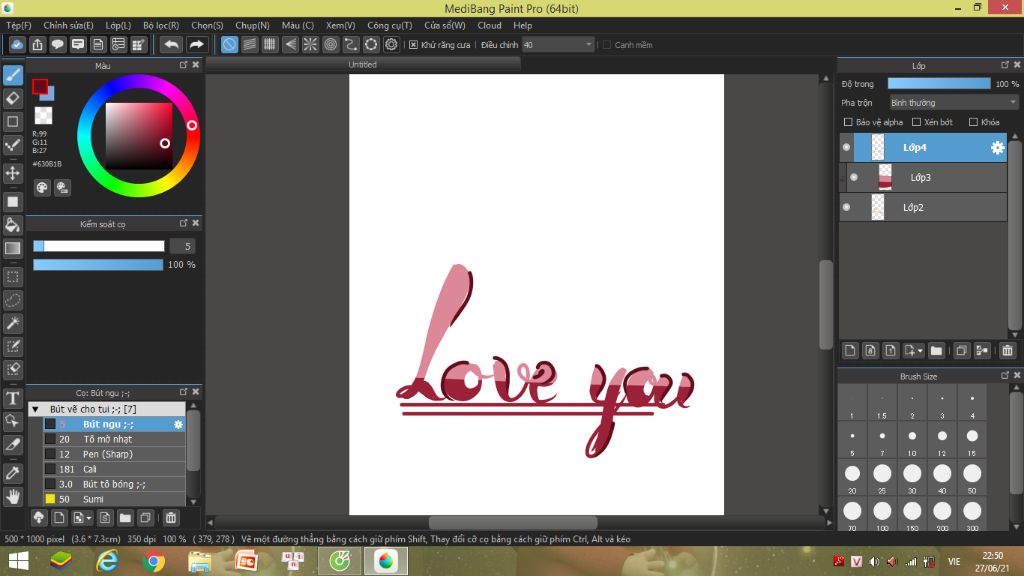Image resolution: width=1024 pixels, height=576 pixels.
Task: Open the Chỉnh sửa(E) menu
Action: point(69,25)
